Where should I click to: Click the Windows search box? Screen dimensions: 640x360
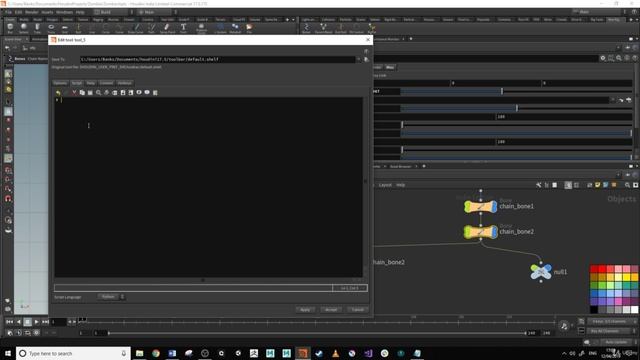pos(73,353)
